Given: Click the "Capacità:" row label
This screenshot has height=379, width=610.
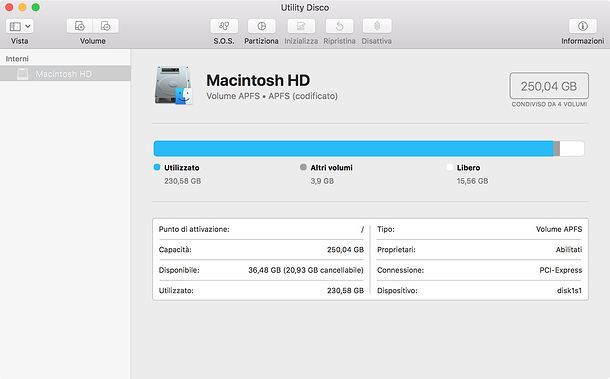Looking at the screenshot, I should [x=175, y=250].
